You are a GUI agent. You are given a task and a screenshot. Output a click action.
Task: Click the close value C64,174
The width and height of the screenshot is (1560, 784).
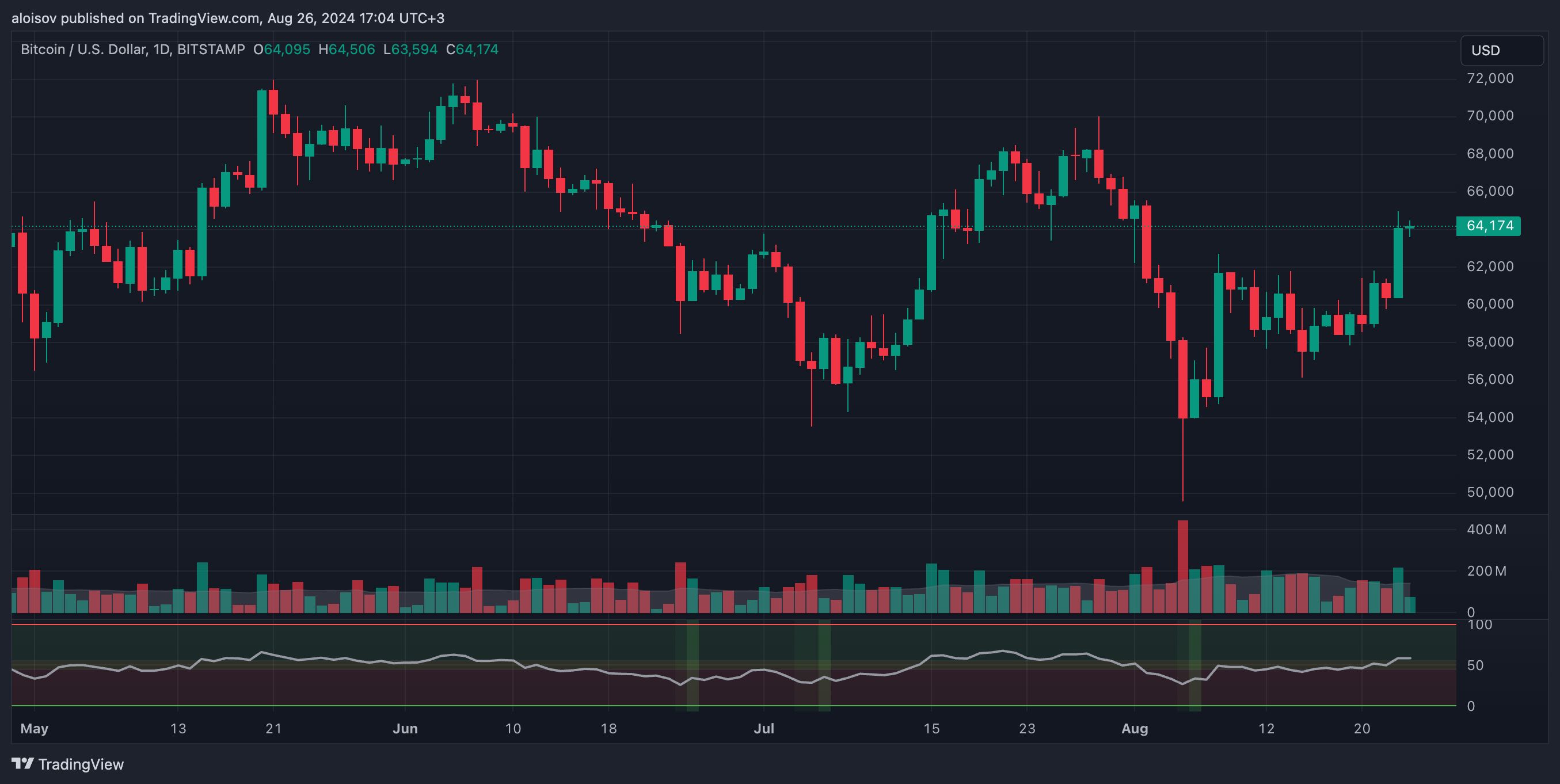click(472, 50)
